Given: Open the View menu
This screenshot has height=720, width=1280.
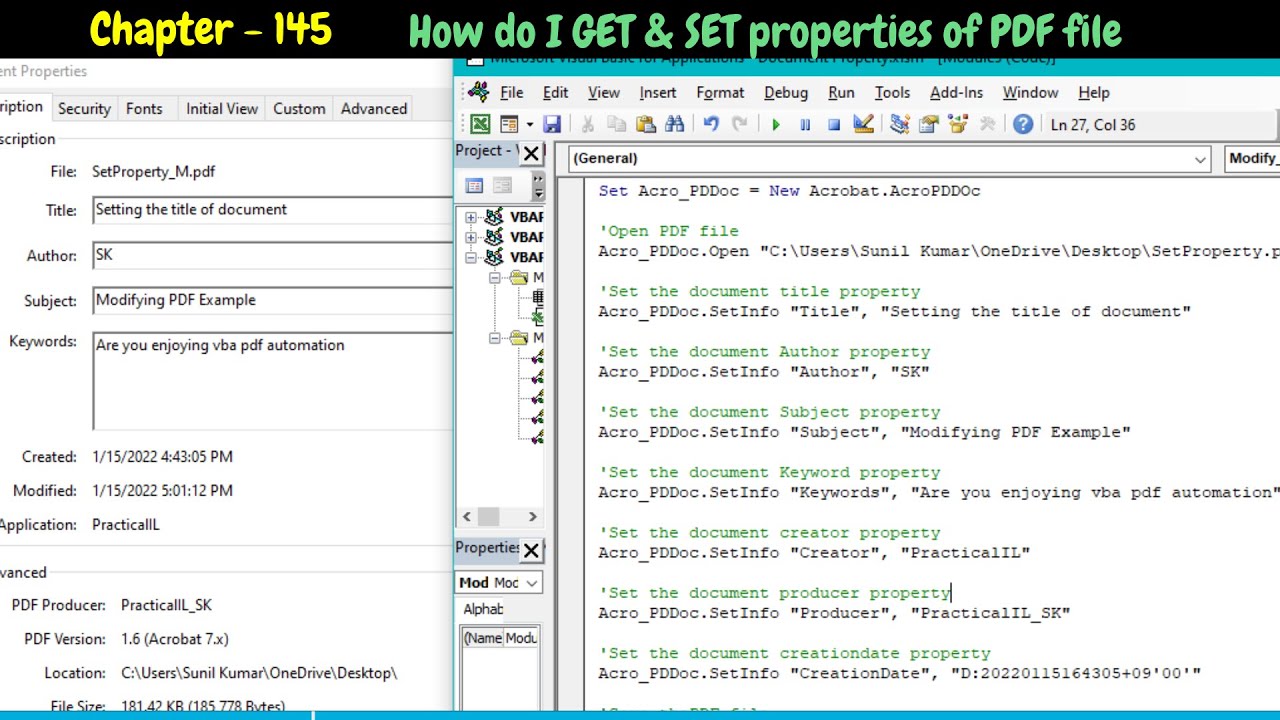Looking at the screenshot, I should 603,92.
